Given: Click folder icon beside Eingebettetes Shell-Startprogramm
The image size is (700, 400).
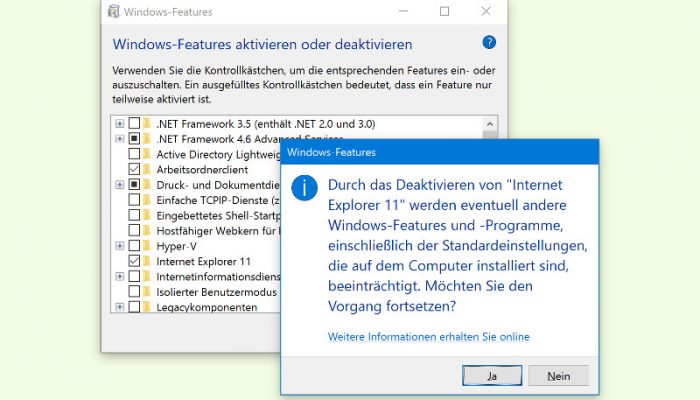Looking at the screenshot, I should [147, 215].
